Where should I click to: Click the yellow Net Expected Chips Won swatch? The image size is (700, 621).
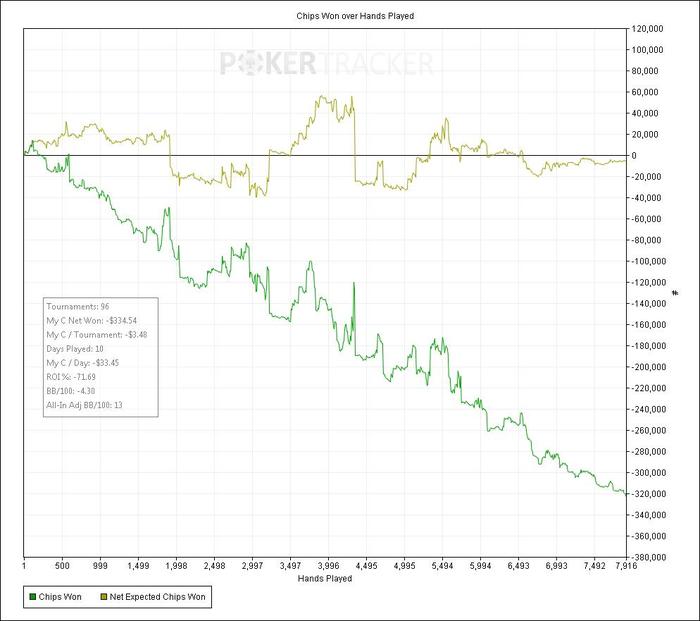104,597
